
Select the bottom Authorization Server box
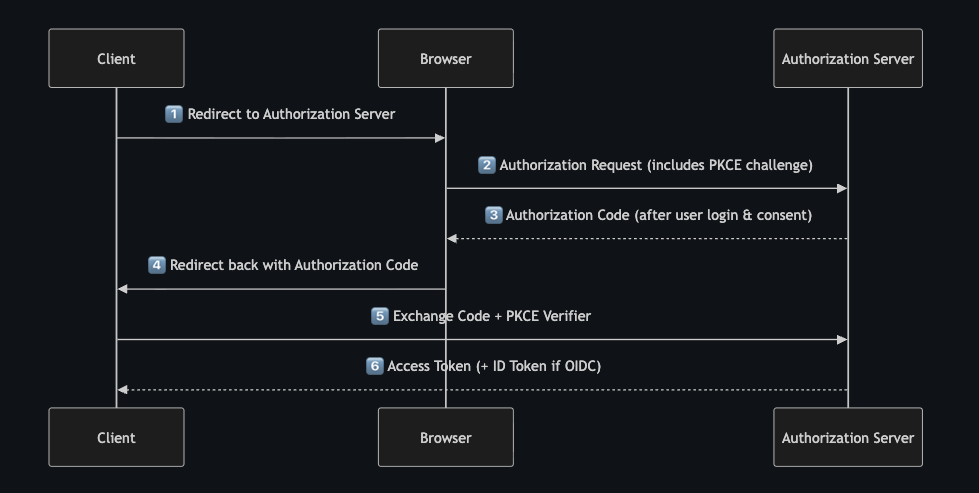pyautogui.click(x=848, y=437)
